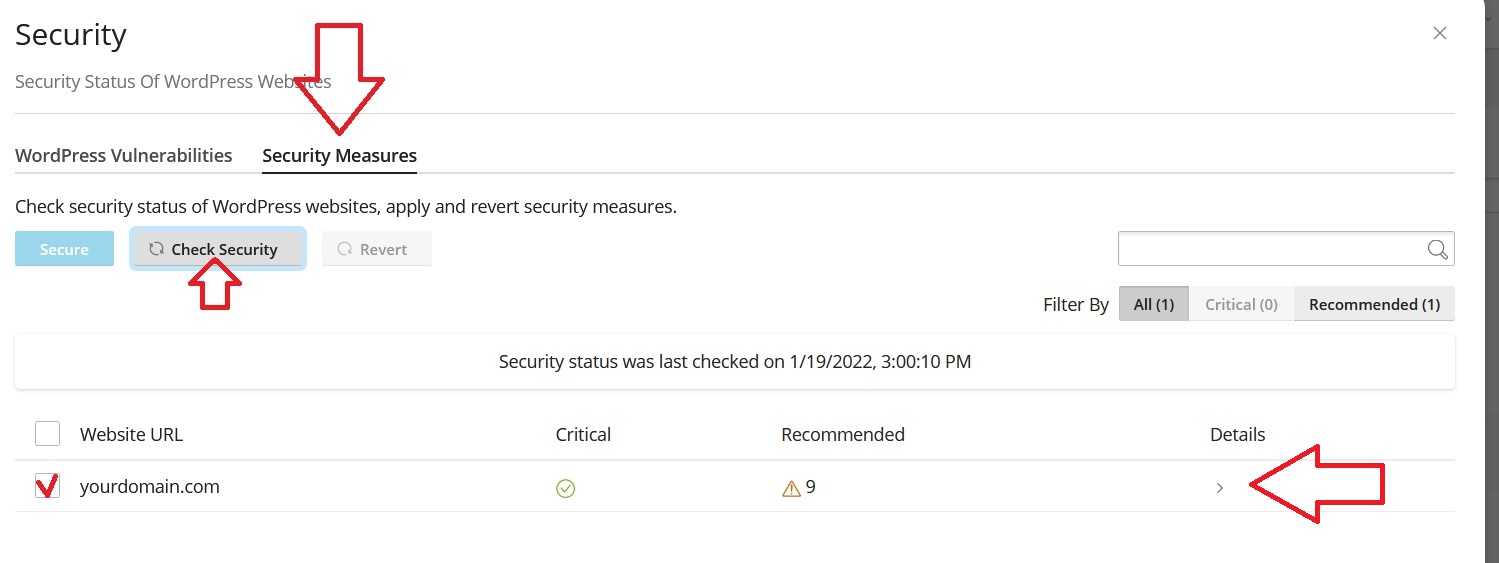This screenshot has height=563, width=1499.
Task: Click the Critical column header
Action: tap(583, 435)
